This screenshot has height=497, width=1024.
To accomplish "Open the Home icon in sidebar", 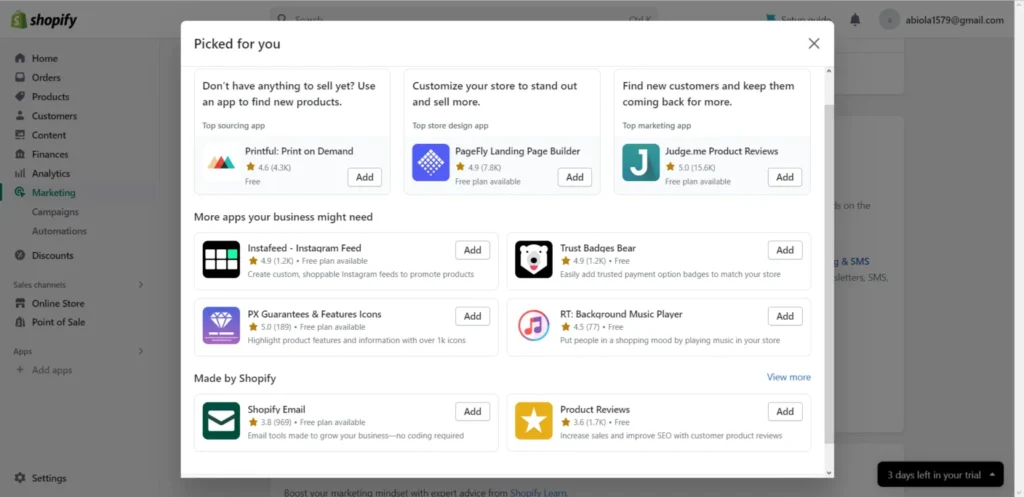I will (20, 58).
